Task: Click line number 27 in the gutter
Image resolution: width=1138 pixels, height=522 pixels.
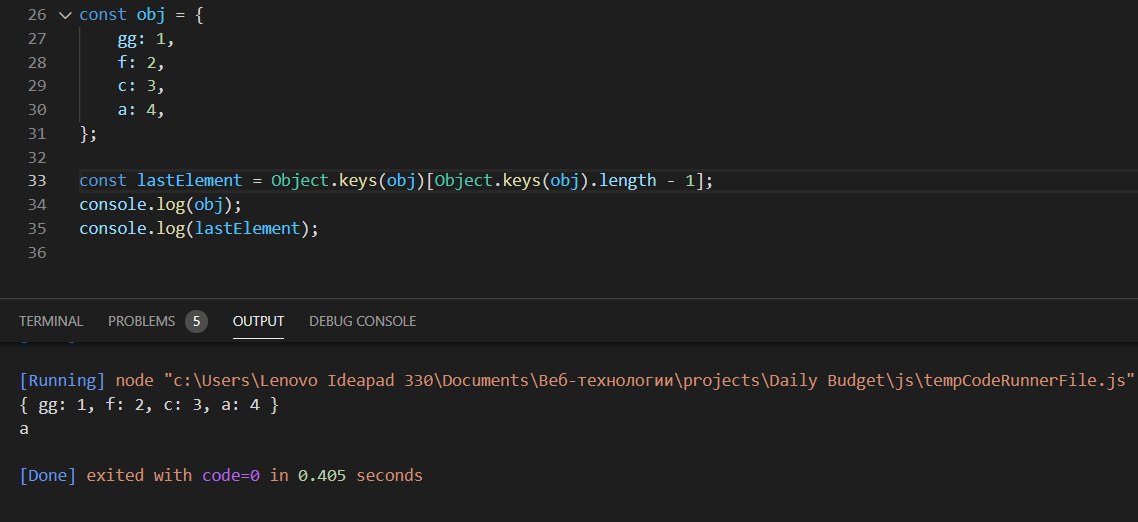Action: [x=37, y=39]
